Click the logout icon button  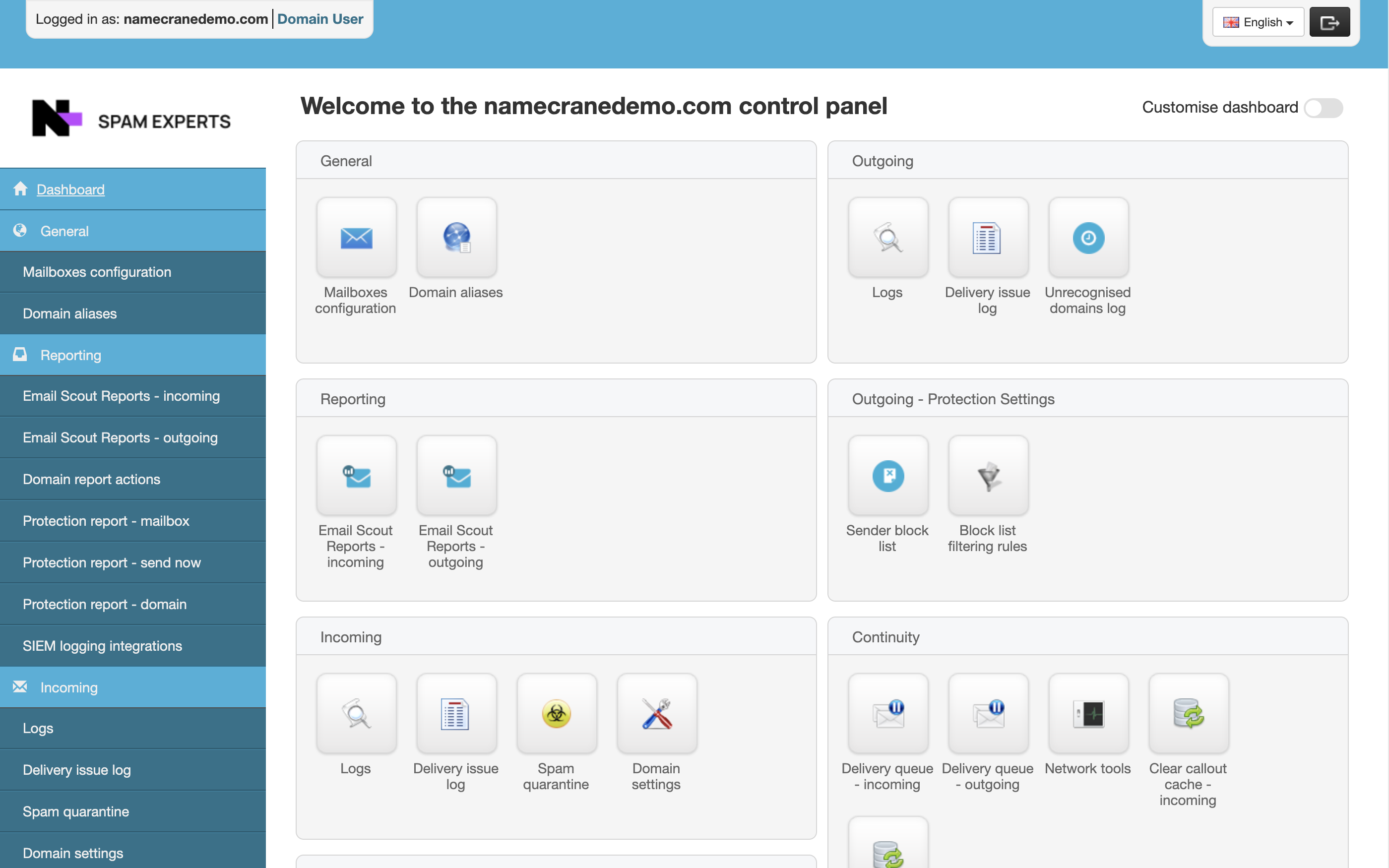click(1329, 22)
